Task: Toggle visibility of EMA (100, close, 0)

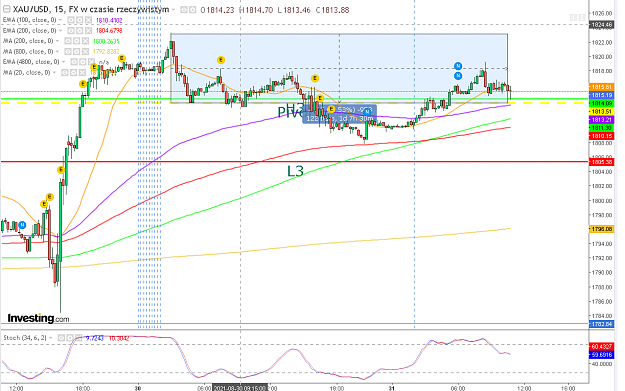Action: tap(71, 20)
